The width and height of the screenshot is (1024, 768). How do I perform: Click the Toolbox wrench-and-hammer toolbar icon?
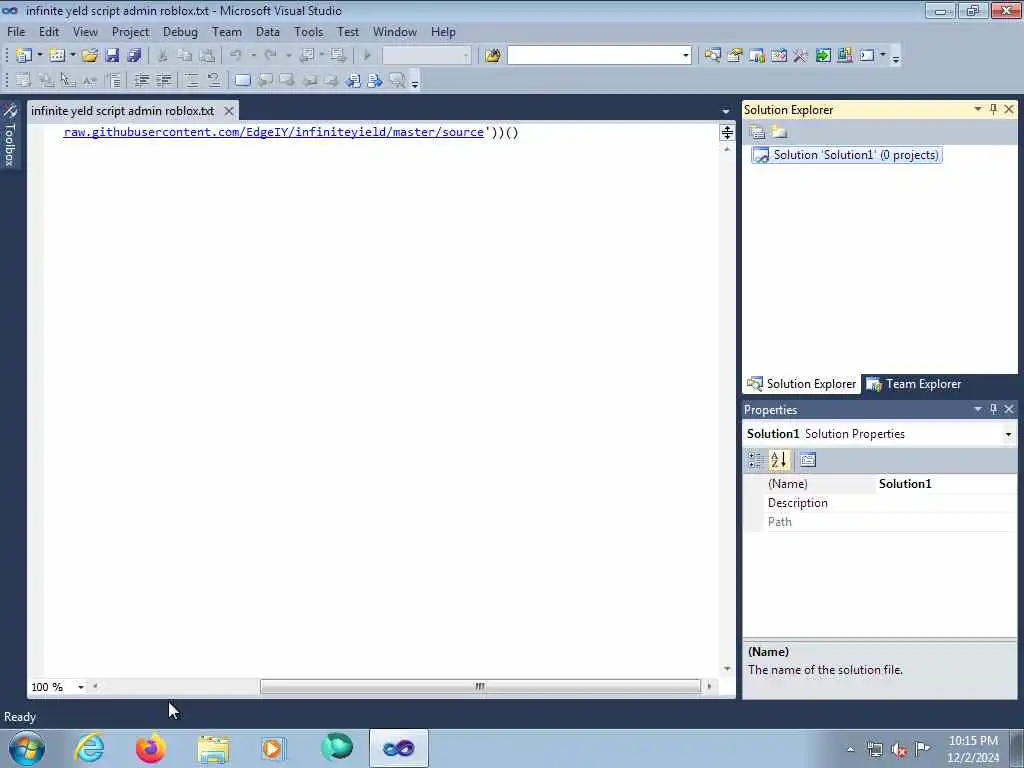(801, 56)
